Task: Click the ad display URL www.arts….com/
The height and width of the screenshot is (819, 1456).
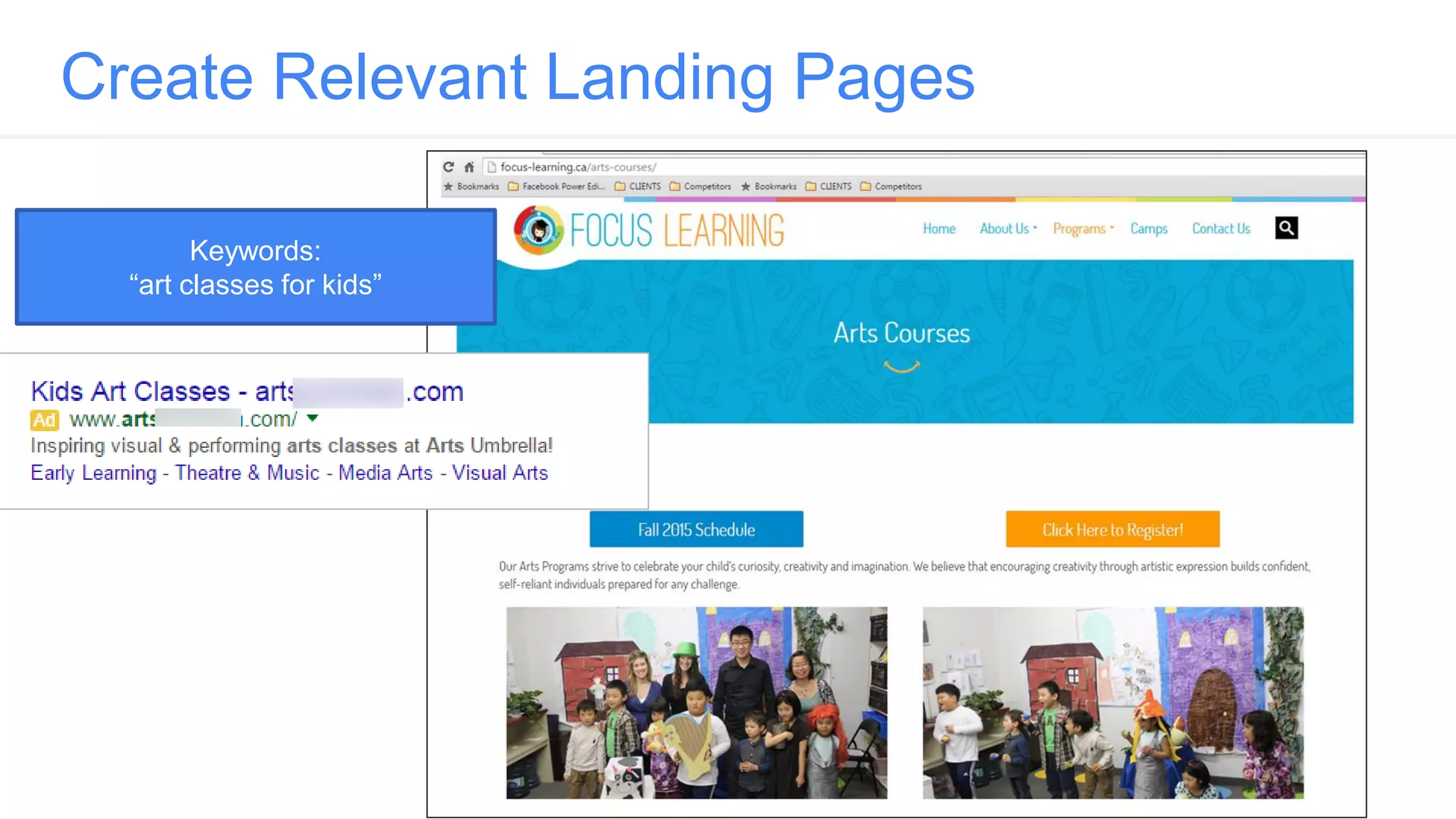Action: tap(183, 419)
